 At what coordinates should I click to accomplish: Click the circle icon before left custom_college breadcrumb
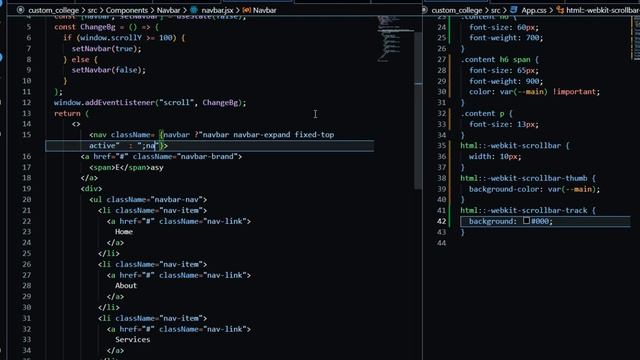click(20, 10)
